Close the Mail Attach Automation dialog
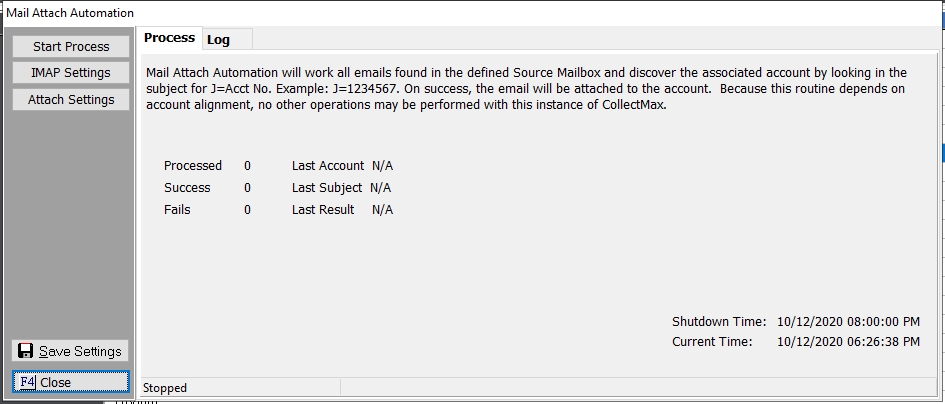Viewport: 945px width, 404px height. tap(71, 382)
